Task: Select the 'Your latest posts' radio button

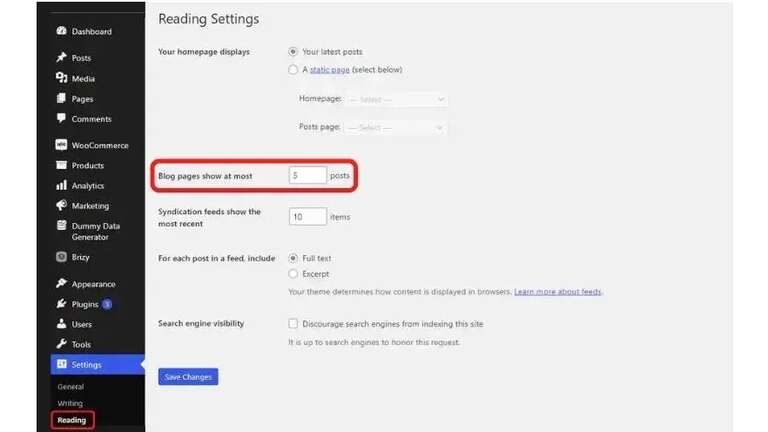Action: [293, 51]
